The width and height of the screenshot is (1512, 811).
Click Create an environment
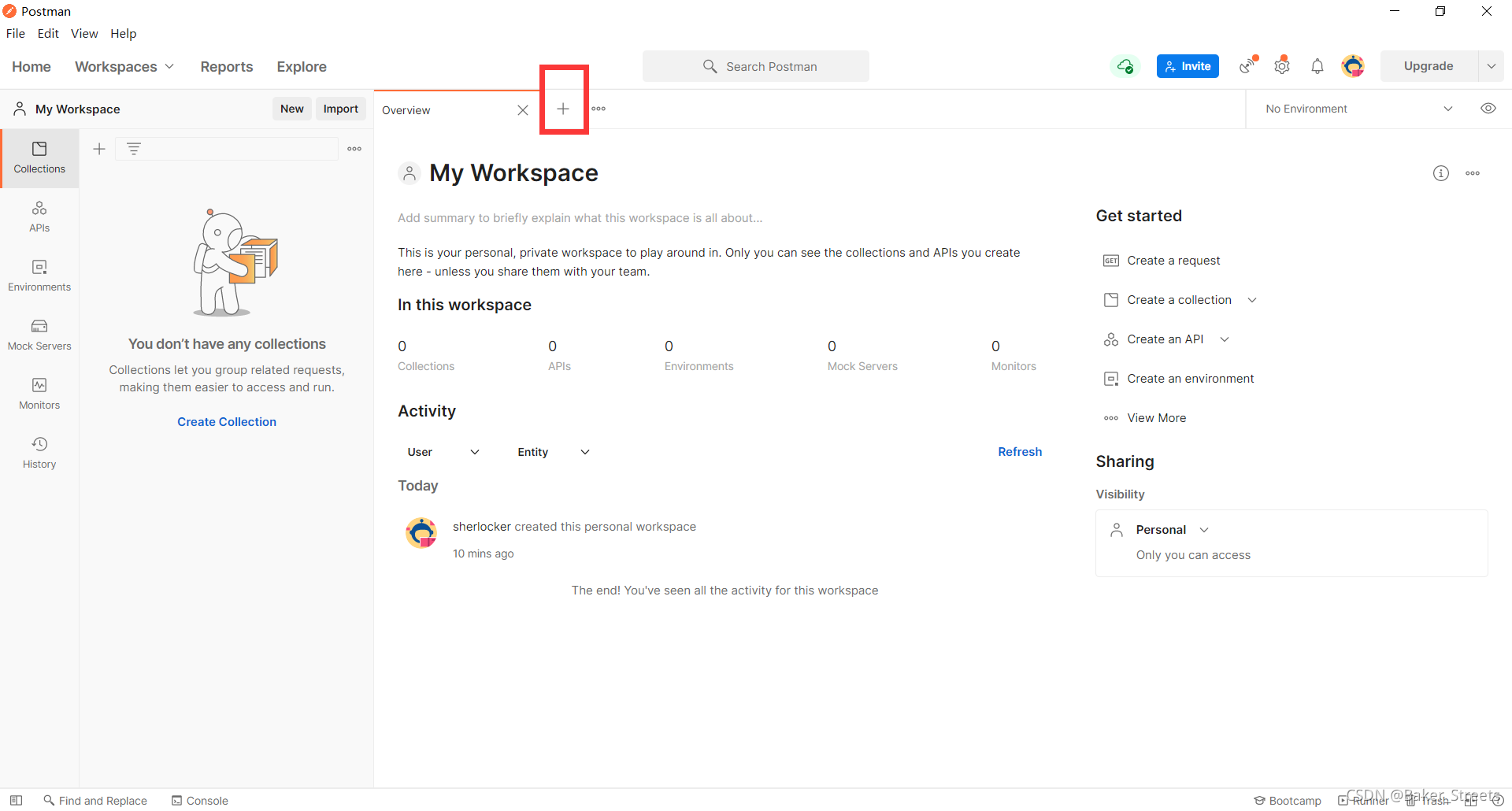[x=1178, y=379]
